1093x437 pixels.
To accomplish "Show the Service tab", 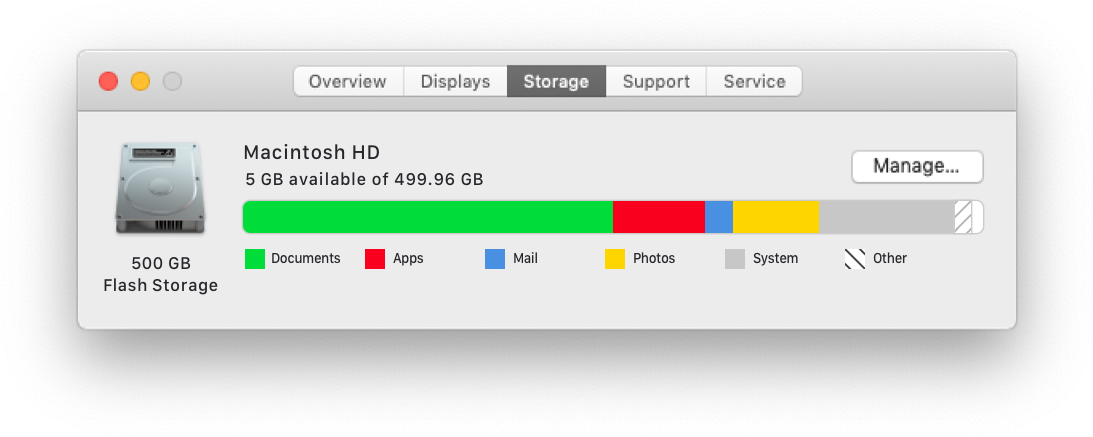I will [754, 82].
